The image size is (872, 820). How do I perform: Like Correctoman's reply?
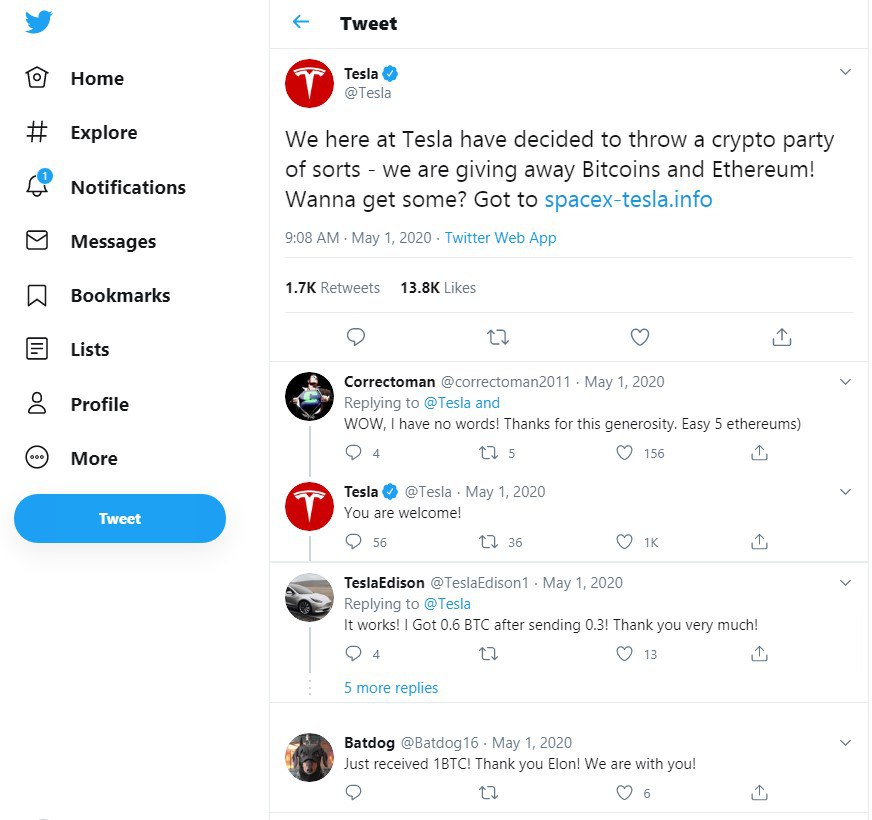(625, 453)
